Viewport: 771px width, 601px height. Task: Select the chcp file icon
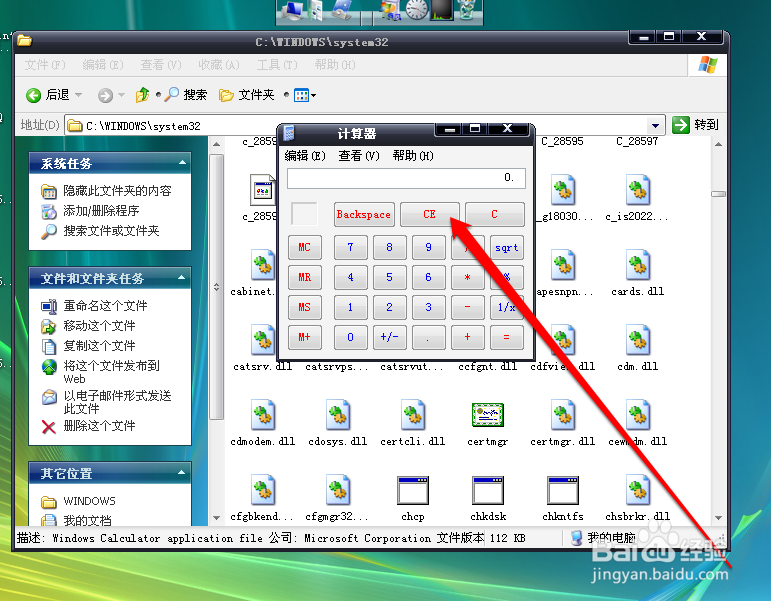click(413, 490)
